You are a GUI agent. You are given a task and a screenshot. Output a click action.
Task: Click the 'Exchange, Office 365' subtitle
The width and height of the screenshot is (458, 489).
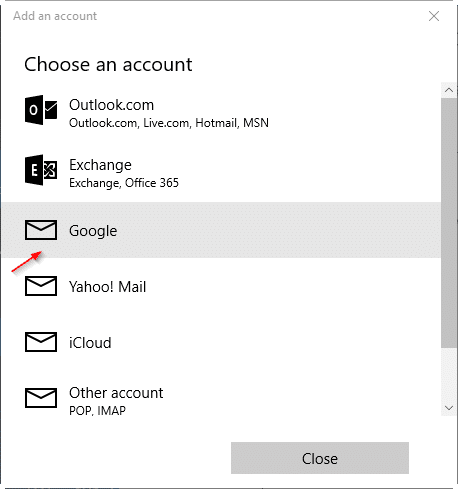pyautogui.click(x=124, y=183)
